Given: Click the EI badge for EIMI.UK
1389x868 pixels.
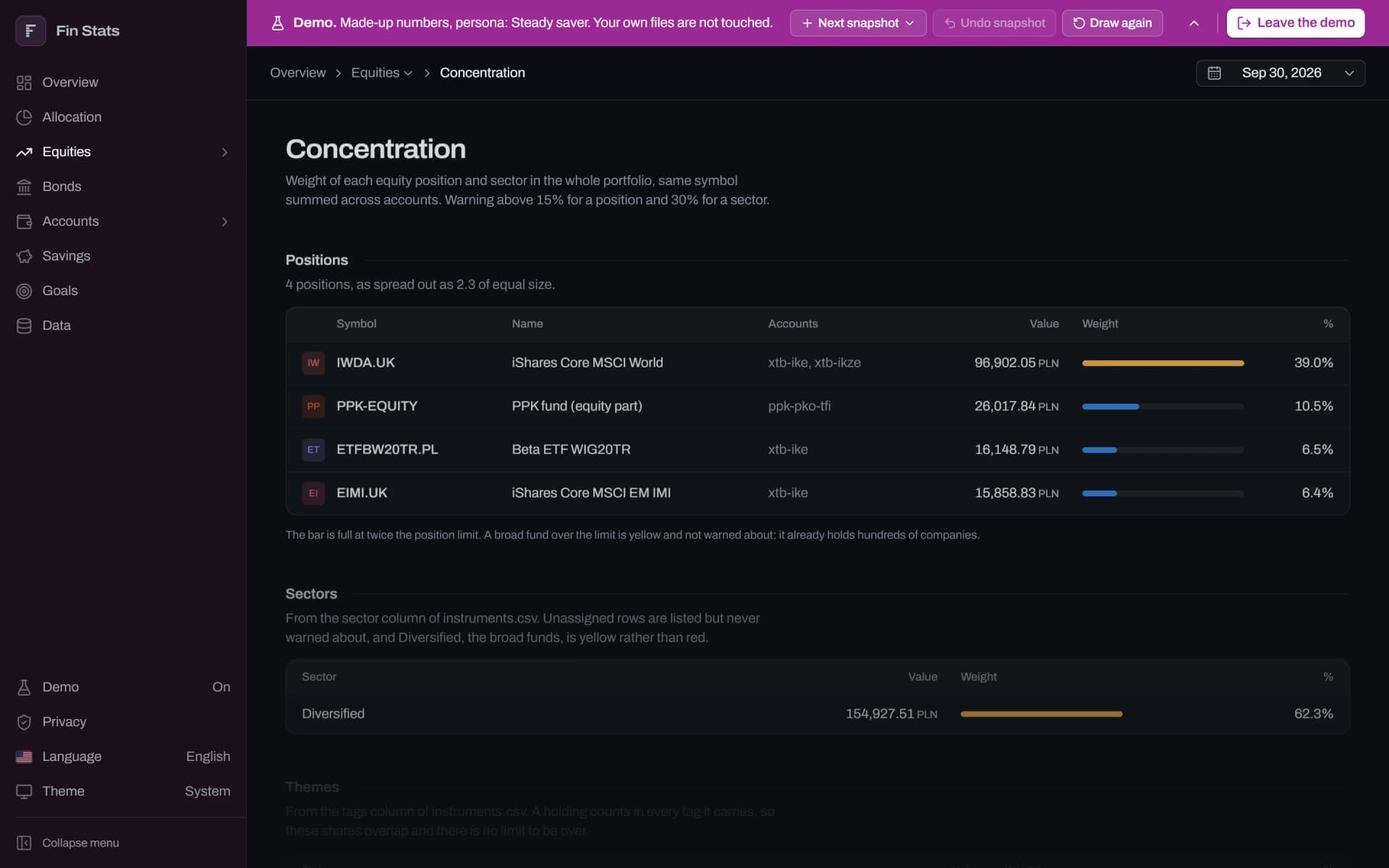Looking at the screenshot, I should (313, 493).
